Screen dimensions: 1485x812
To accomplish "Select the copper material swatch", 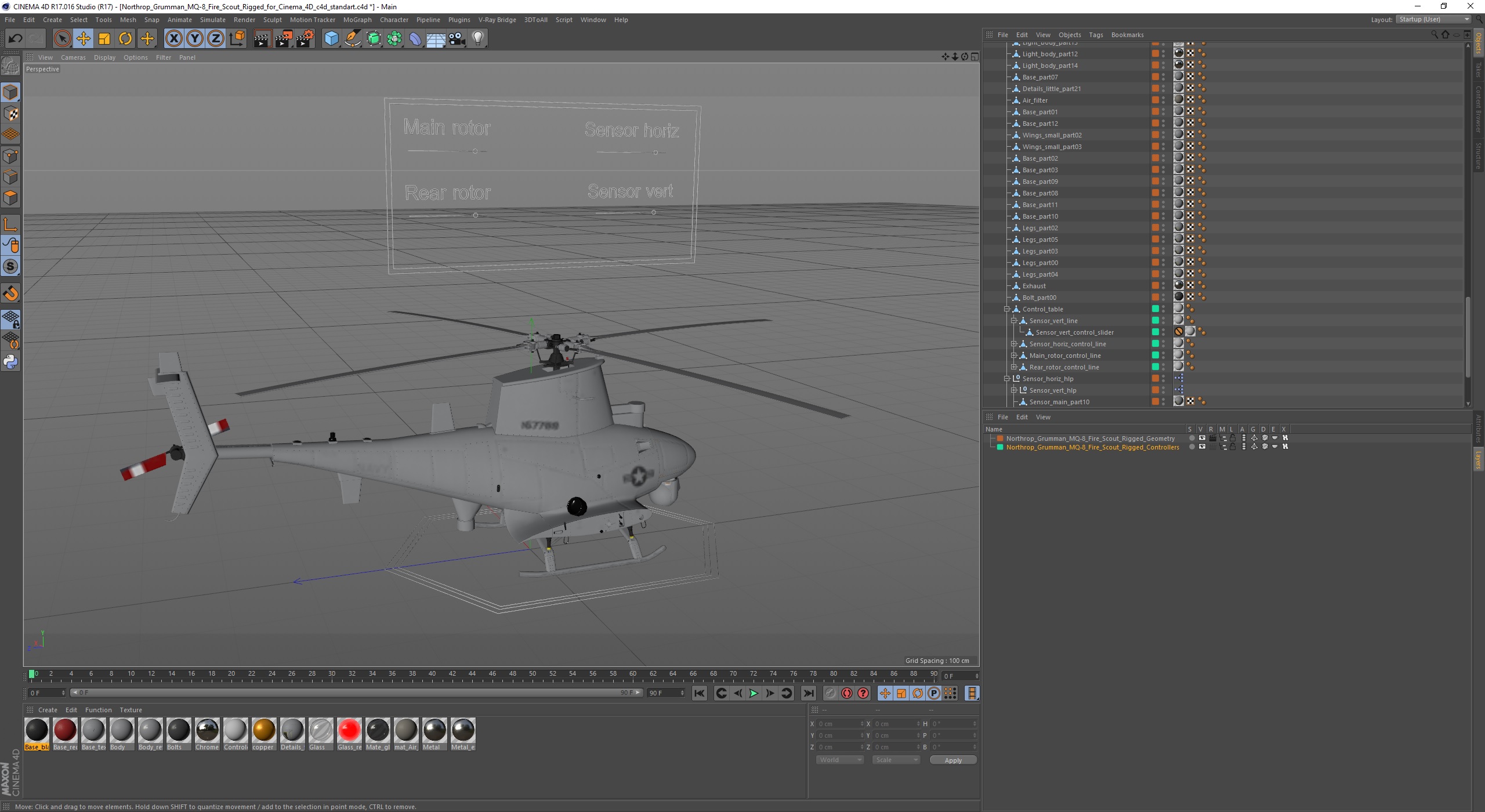I will pyautogui.click(x=263, y=734).
